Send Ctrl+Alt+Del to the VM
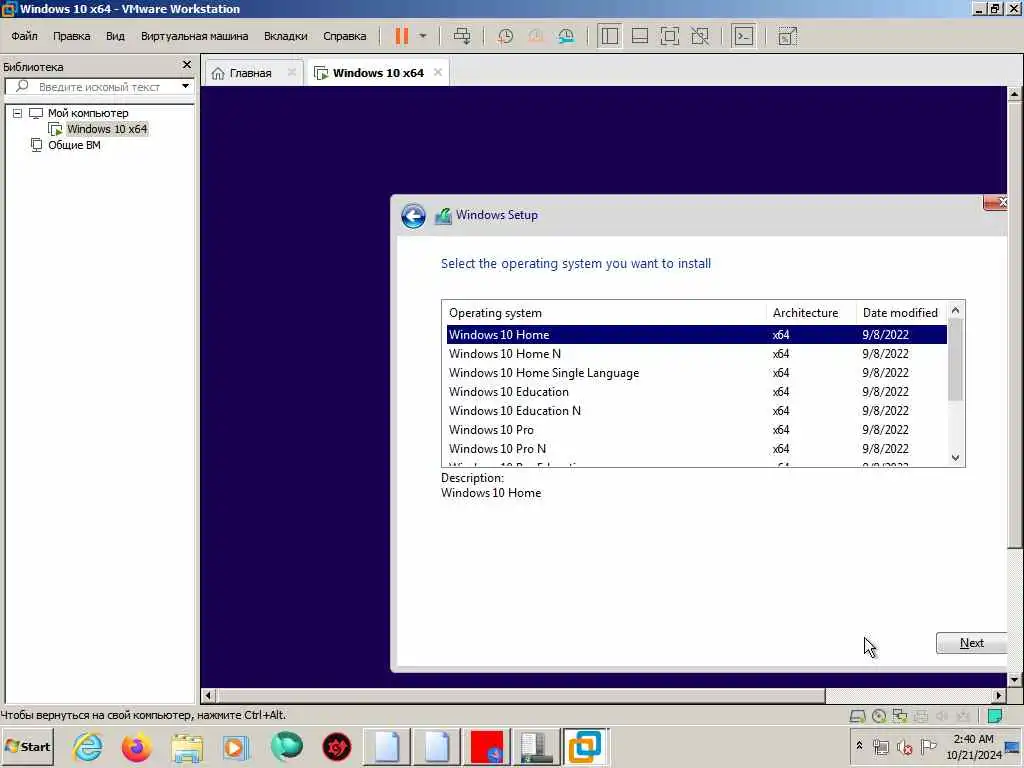The width and height of the screenshot is (1024, 768). tap(462, 36)
